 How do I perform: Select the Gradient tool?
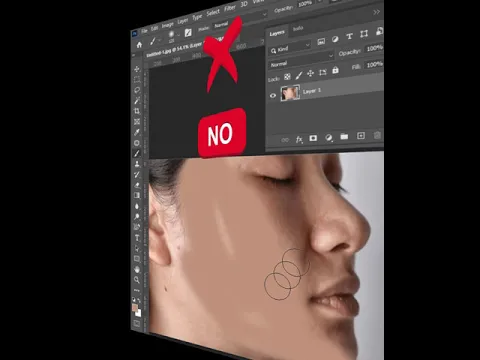[x=137, y=196]
